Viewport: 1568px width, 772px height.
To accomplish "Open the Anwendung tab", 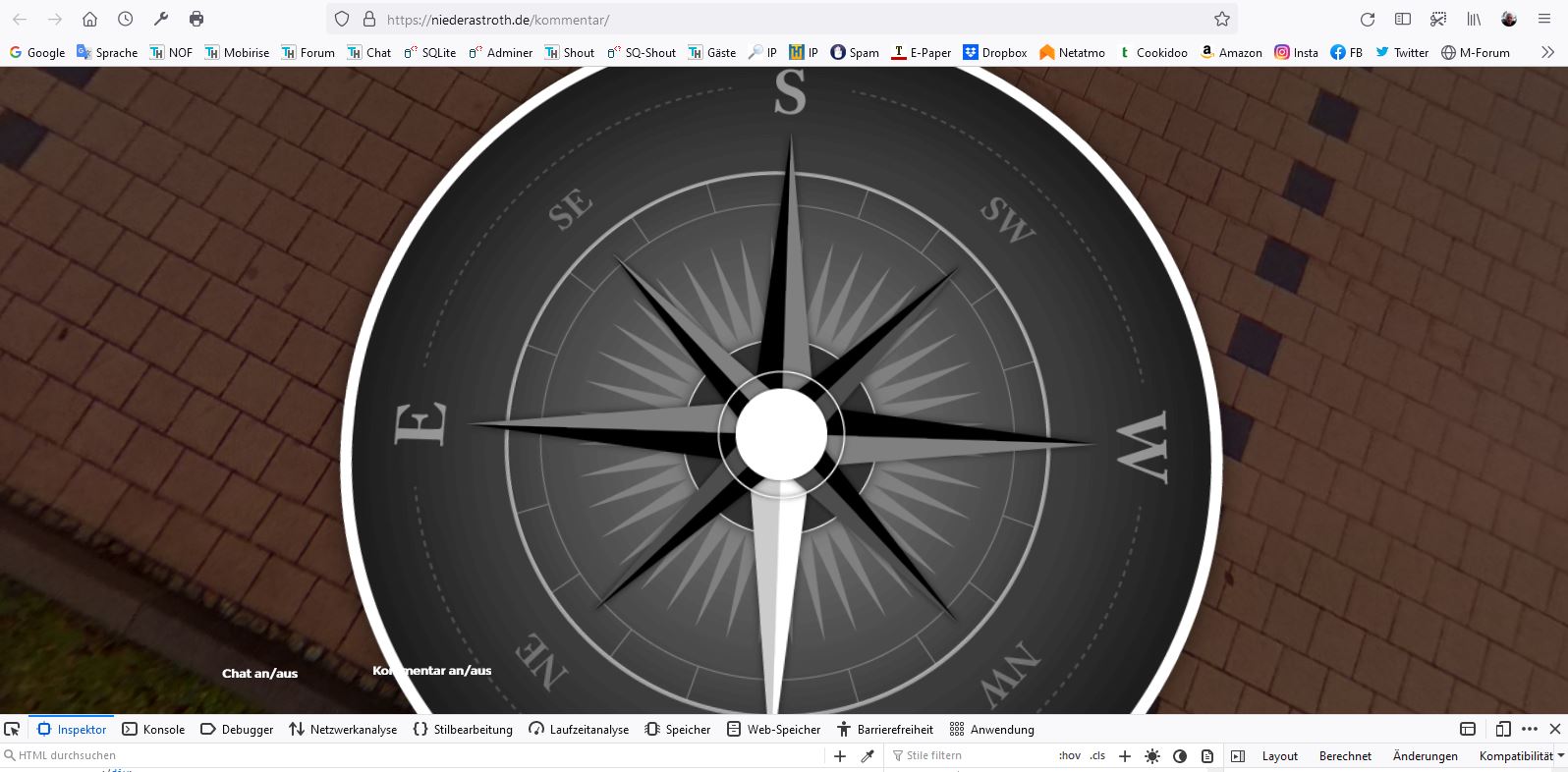I will click(x=991, y=729).
